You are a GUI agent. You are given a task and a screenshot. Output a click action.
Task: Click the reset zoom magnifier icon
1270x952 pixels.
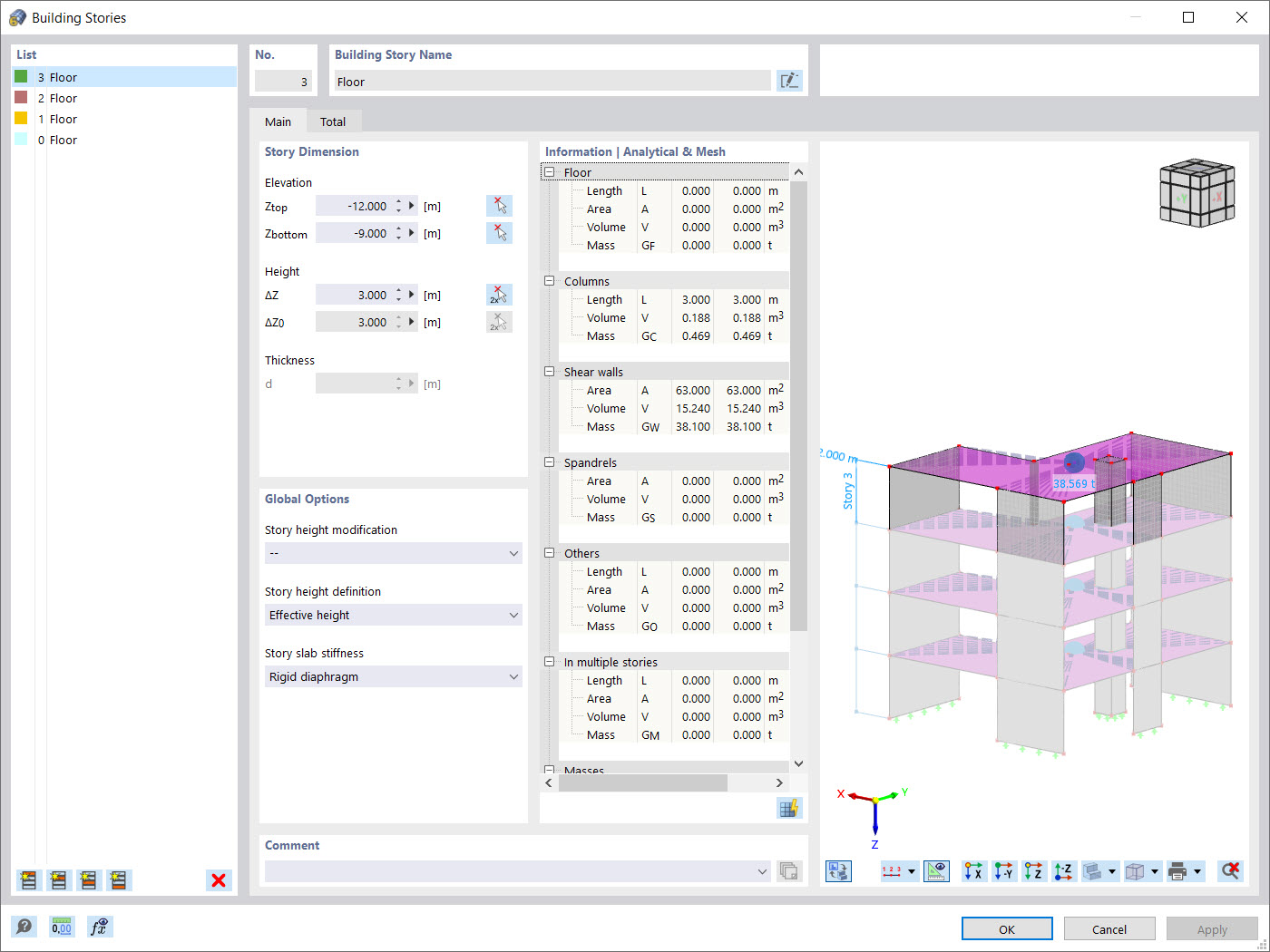pyautogui.click(x=1230, y=870)
